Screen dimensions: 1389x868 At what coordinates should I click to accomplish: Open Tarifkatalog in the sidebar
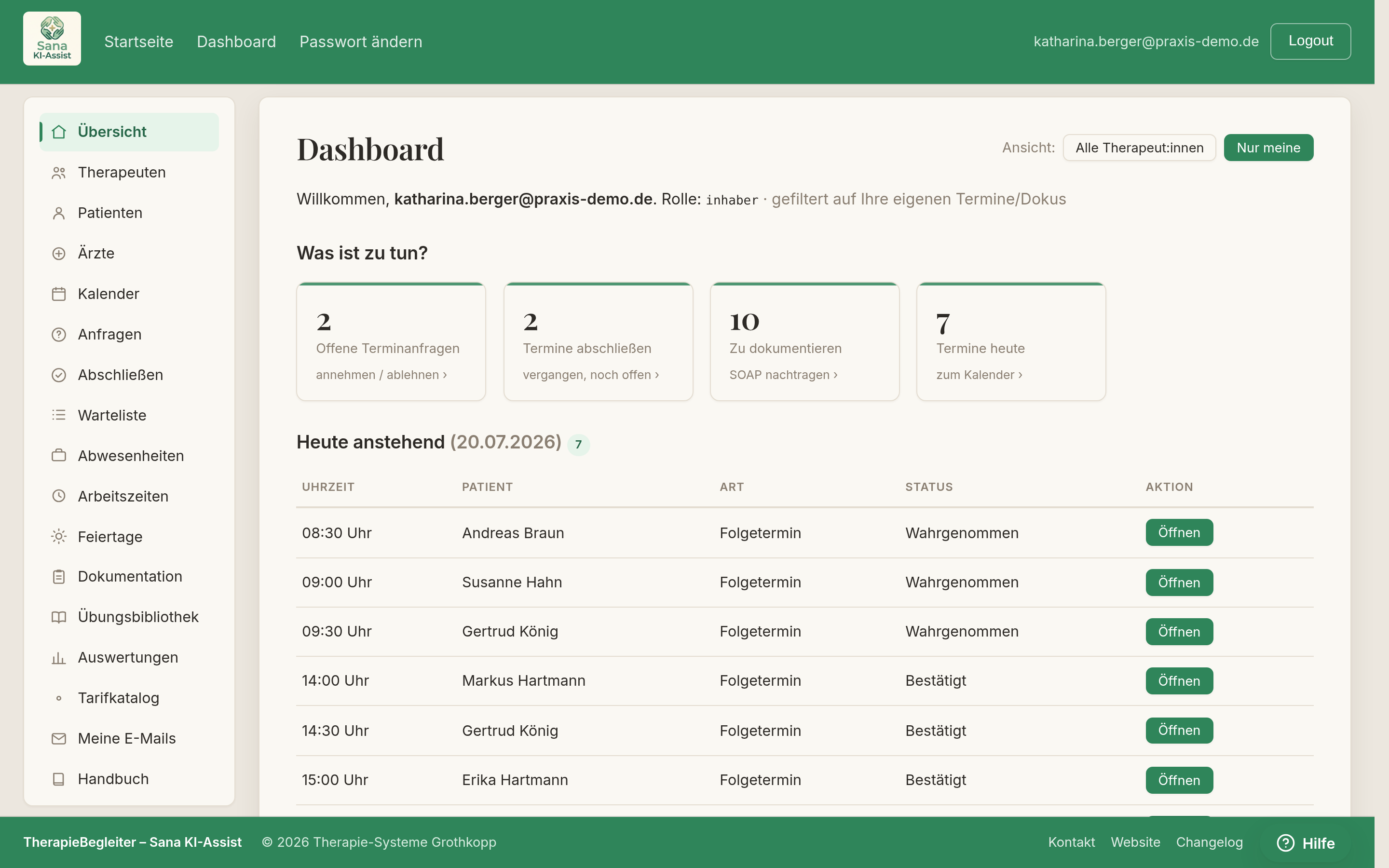click(x=129, y=698)
